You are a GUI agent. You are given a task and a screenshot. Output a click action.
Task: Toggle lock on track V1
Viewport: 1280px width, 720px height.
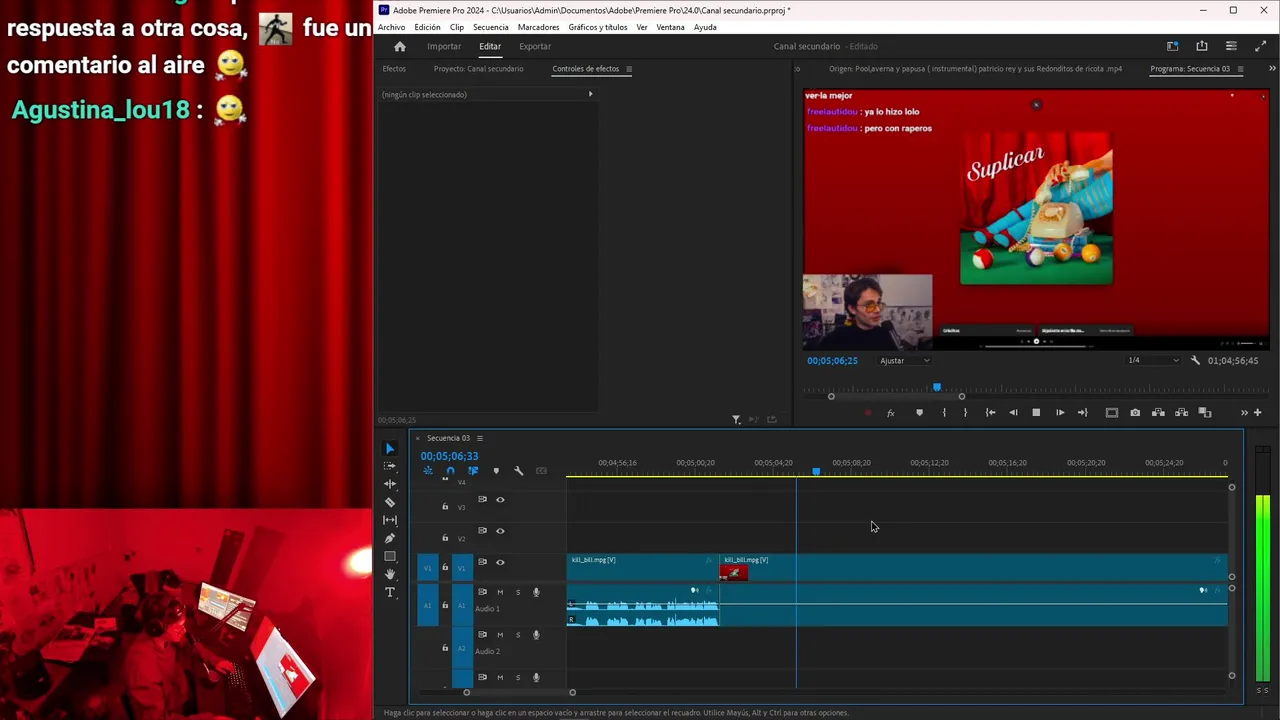(445, 568)
